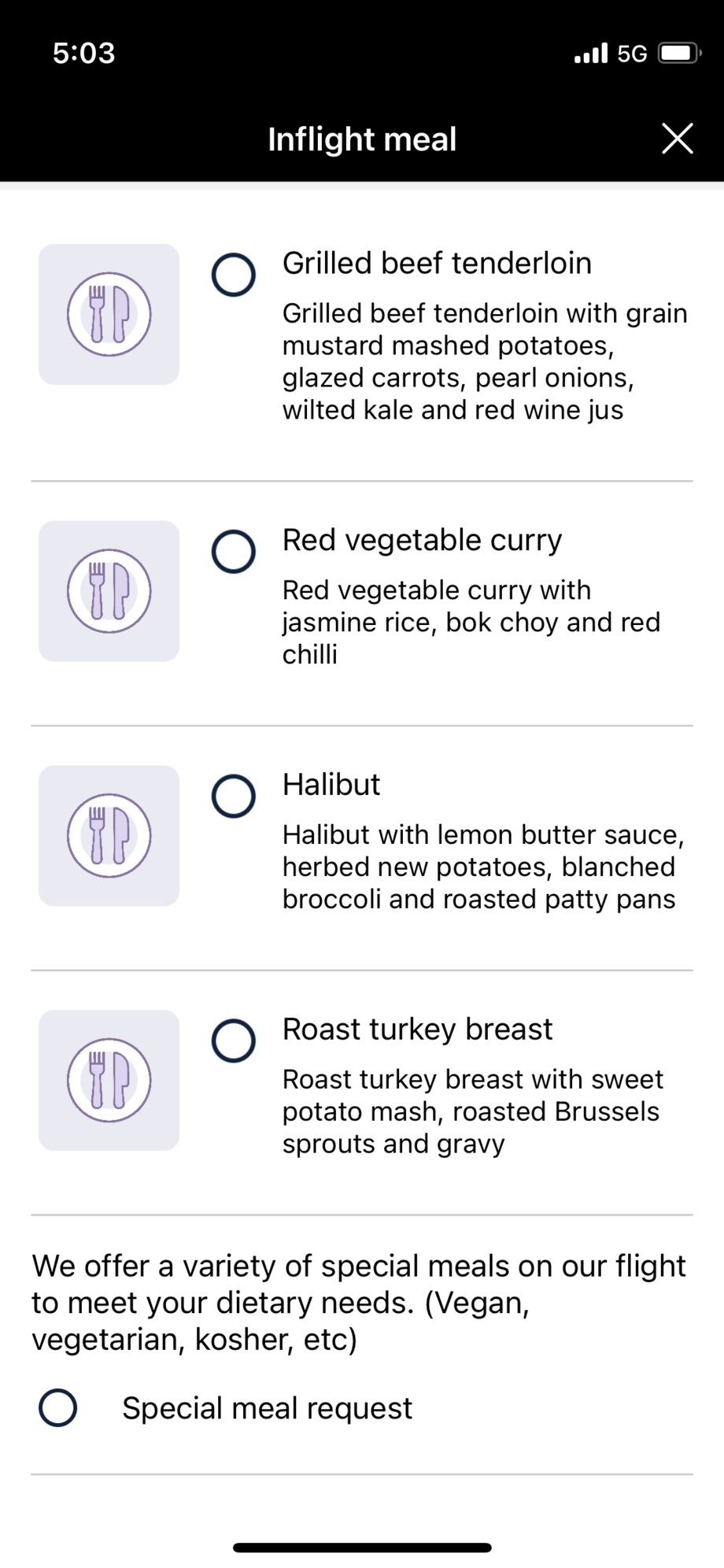Viewport: 724px width, 1568px height.
Task: Tap the home indicator bar
Action: 362,1548
